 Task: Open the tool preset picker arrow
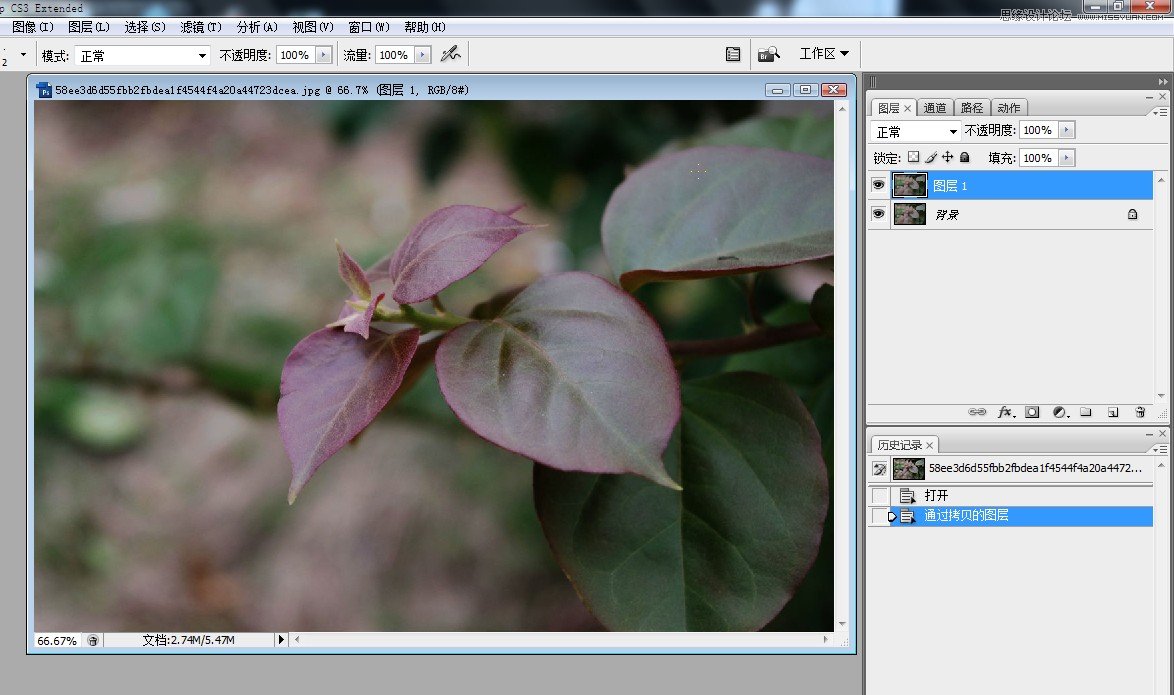point(23,55)
